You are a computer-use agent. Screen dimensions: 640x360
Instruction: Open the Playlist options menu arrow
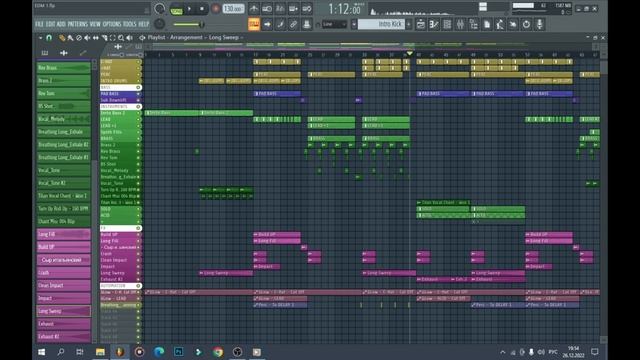pyautogui.click(x=40, y=38)
